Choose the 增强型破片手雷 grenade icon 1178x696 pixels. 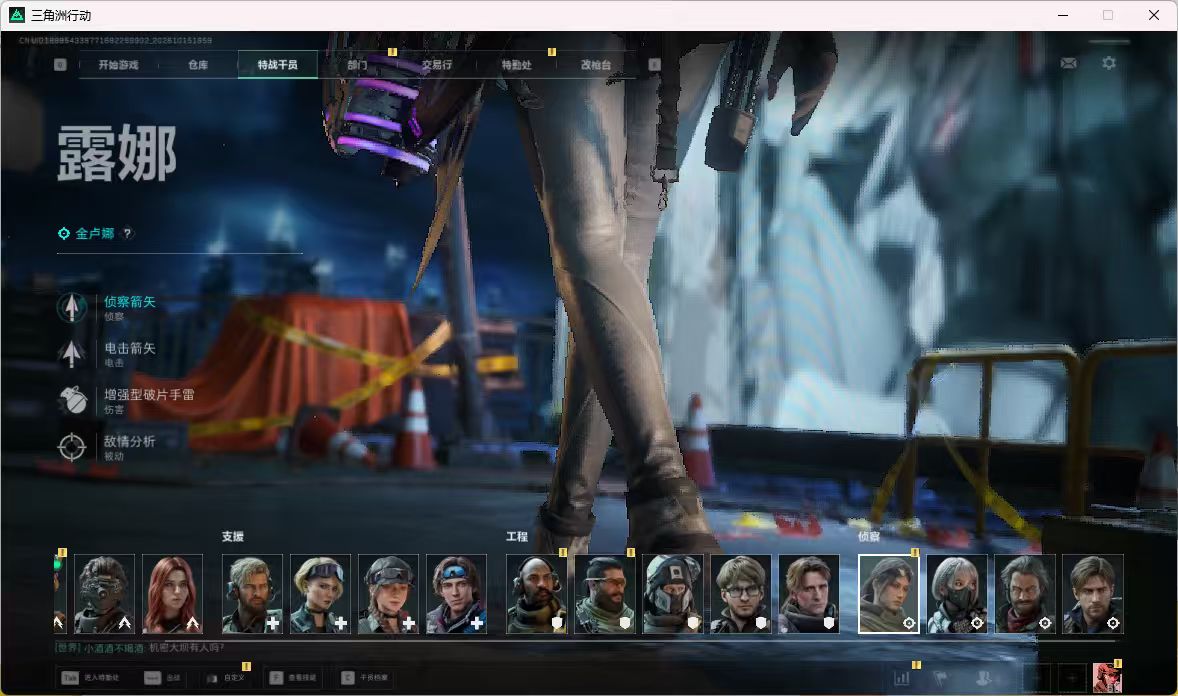click(72, 400)
